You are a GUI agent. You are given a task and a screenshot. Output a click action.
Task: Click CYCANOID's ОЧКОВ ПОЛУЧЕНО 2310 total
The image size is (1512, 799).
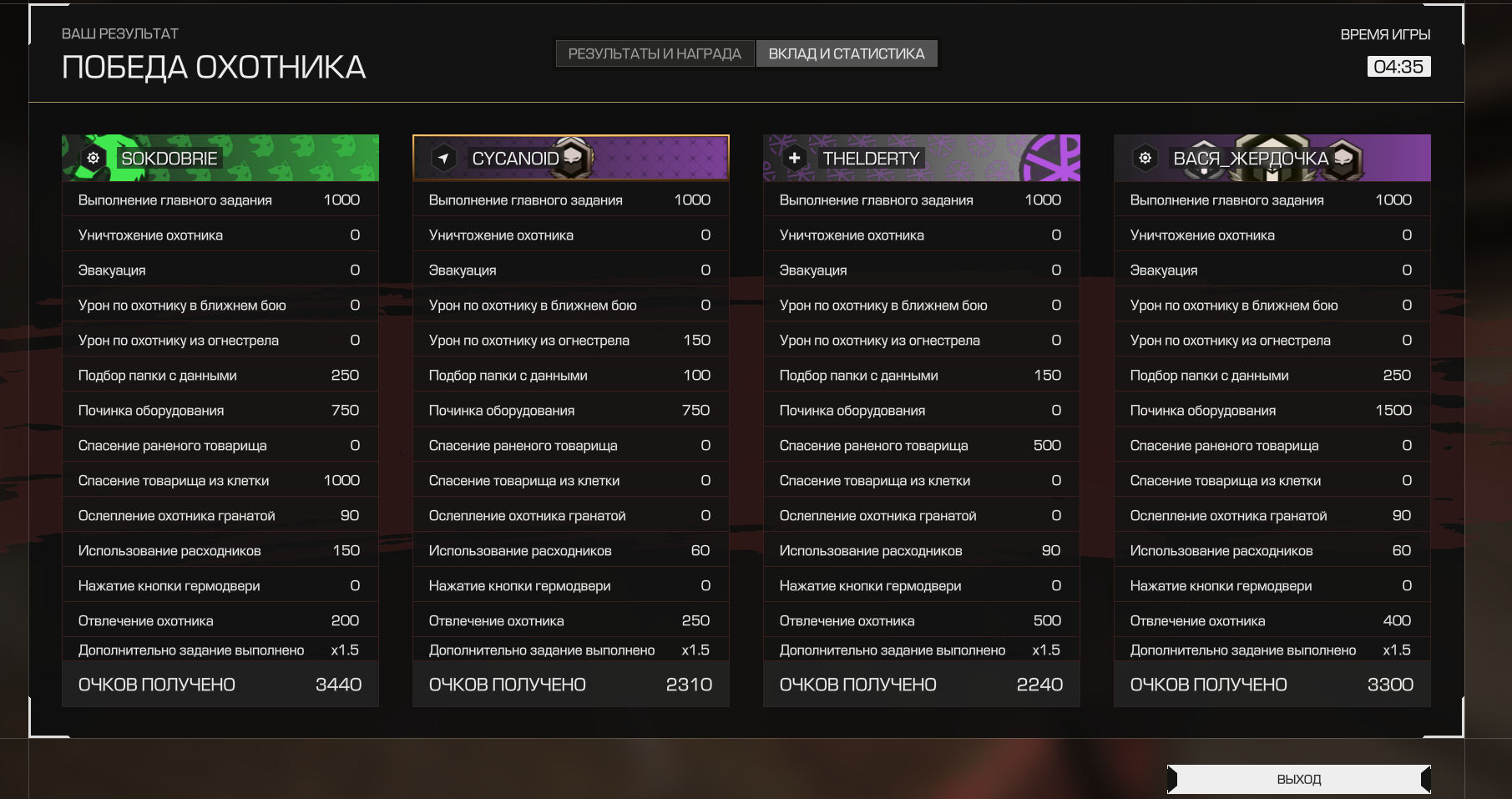[x=570, y=685]
